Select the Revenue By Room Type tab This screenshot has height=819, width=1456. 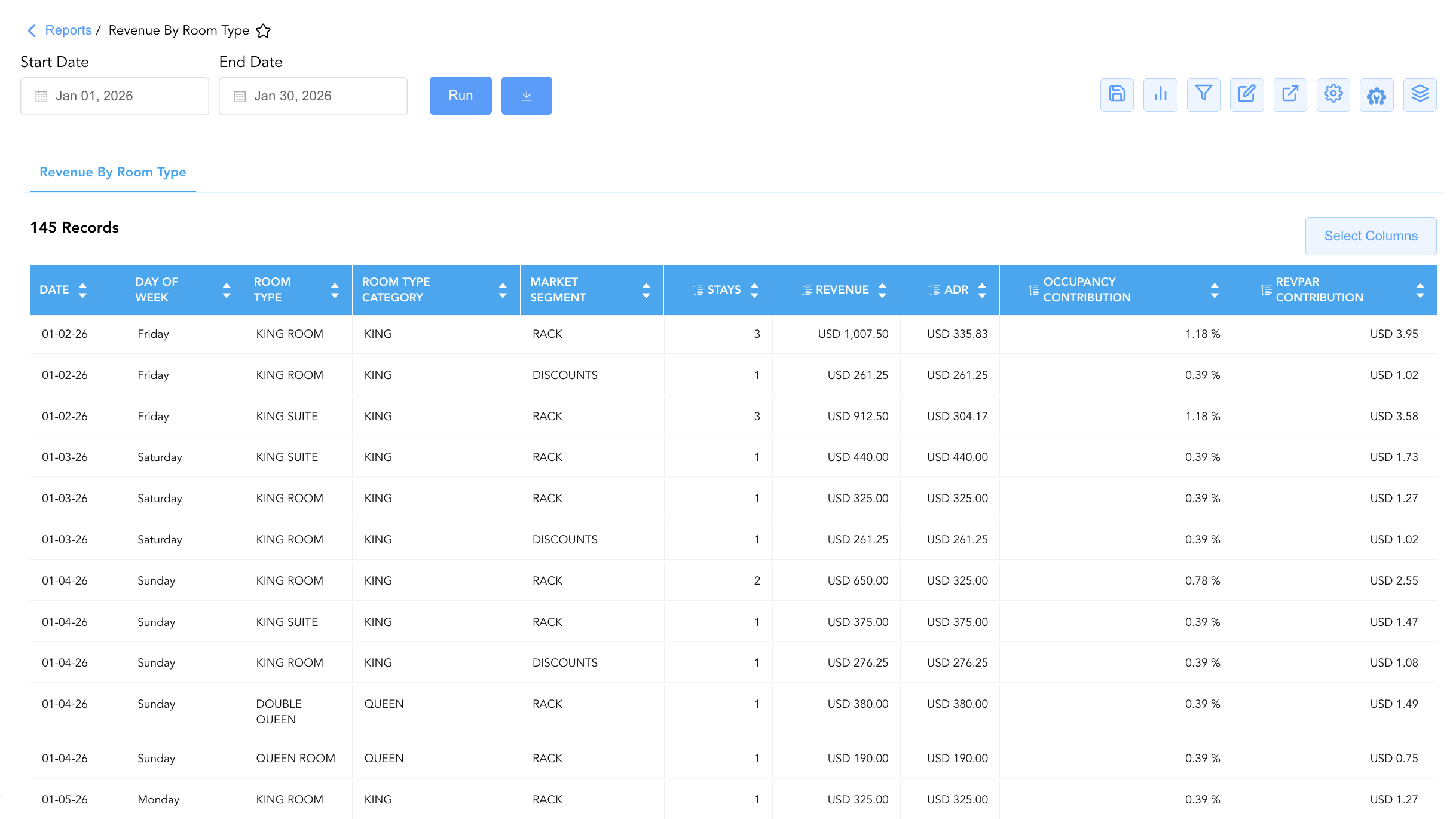pos(113,172)
